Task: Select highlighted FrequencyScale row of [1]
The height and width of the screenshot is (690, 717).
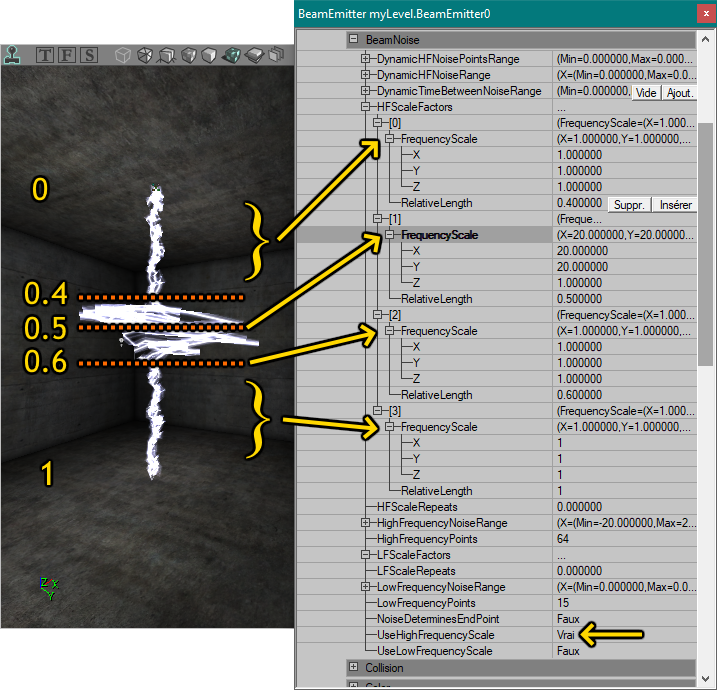Action: click(497, 235)
